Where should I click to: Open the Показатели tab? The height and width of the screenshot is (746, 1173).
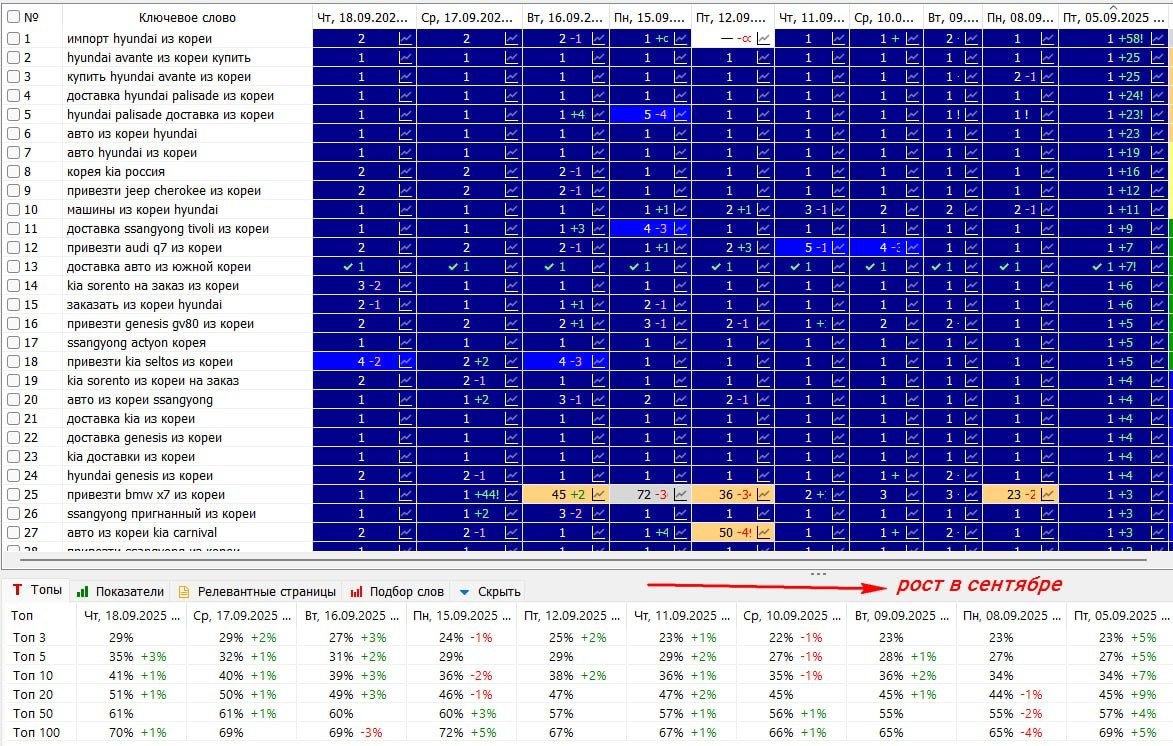point(120,592)
